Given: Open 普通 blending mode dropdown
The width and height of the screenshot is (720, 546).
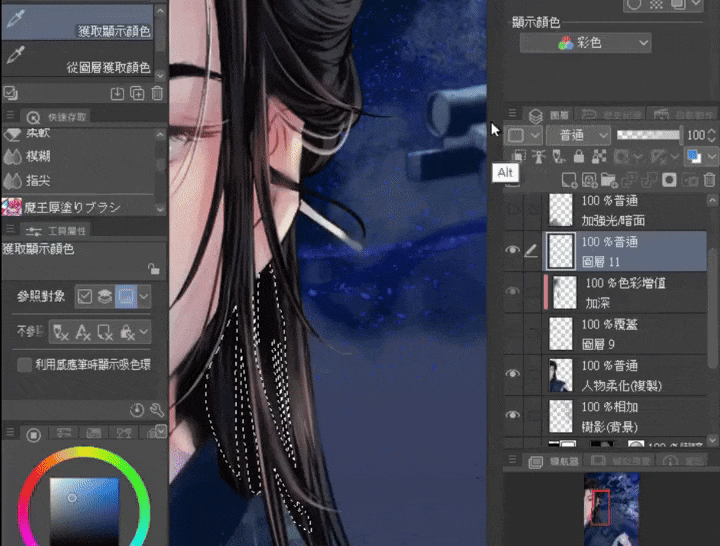Looking at the screenshot, I should tap(578, 135).
